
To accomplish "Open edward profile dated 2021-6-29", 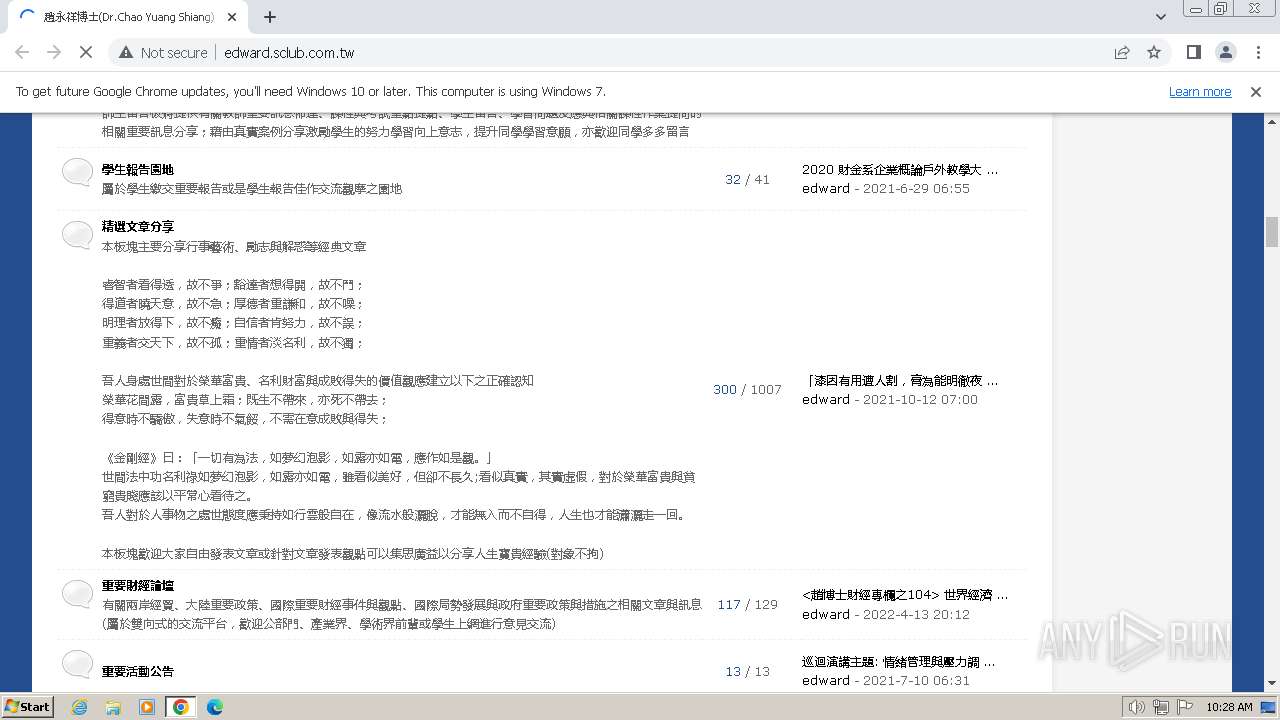I will (826, 188).
